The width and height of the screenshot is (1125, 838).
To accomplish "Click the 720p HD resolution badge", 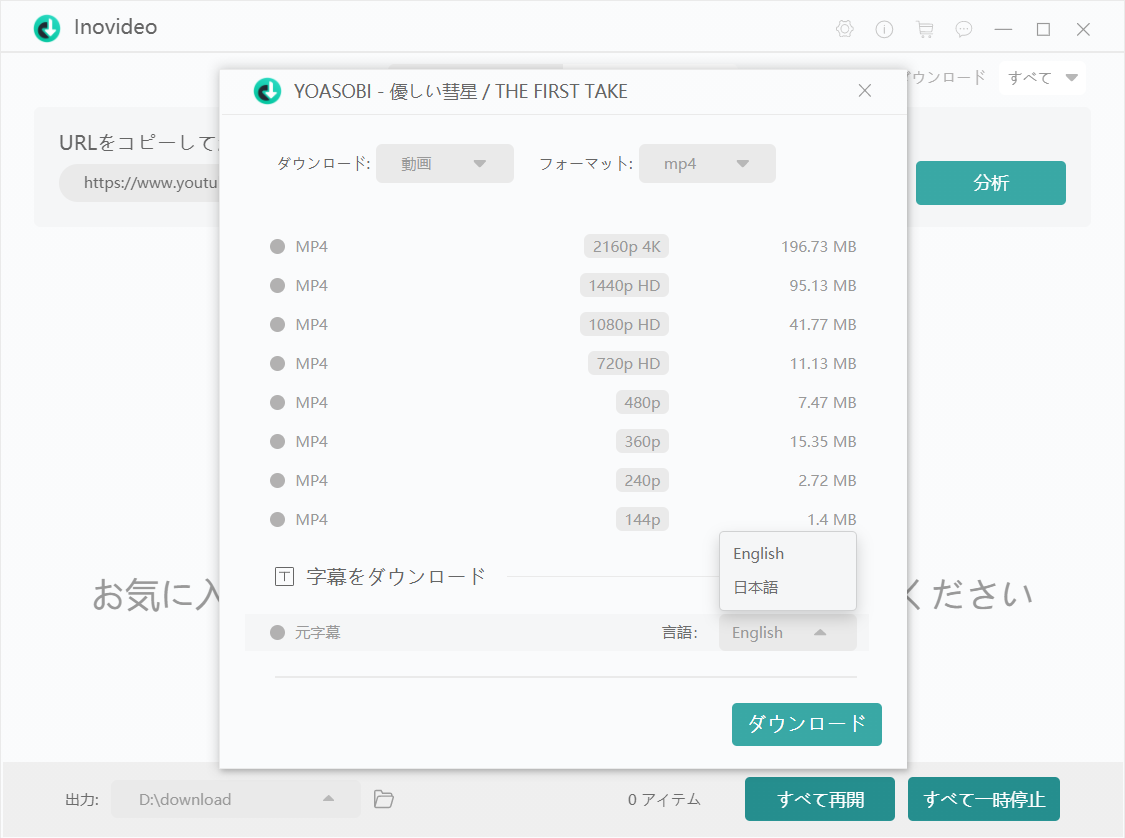I will pos(629,364).
